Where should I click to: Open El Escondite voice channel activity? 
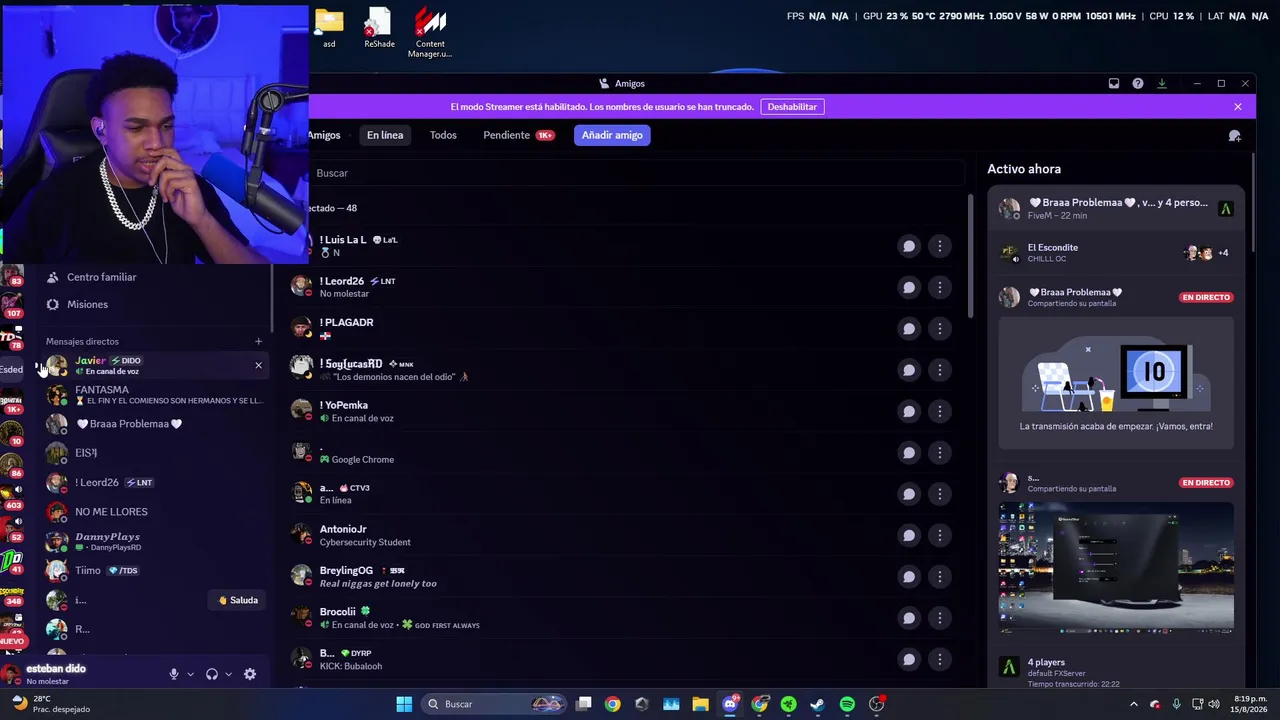coord(1116,253)
